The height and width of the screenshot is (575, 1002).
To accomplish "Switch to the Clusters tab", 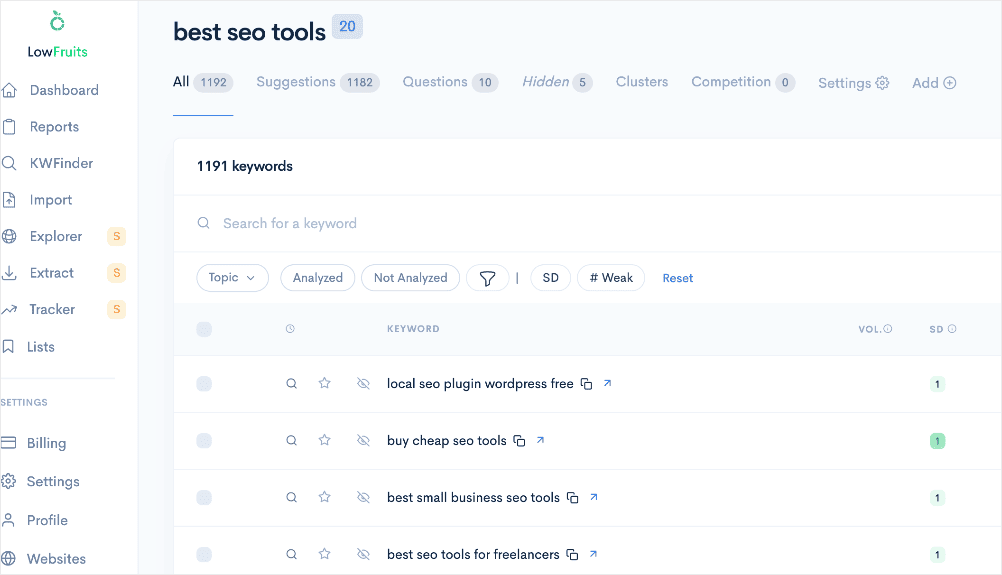I will click(642, 82).
